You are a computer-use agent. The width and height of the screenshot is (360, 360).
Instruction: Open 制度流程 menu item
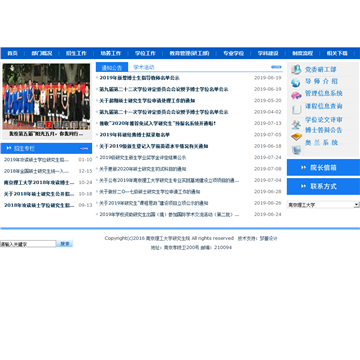pyautogui.click(x=303, y=53)
